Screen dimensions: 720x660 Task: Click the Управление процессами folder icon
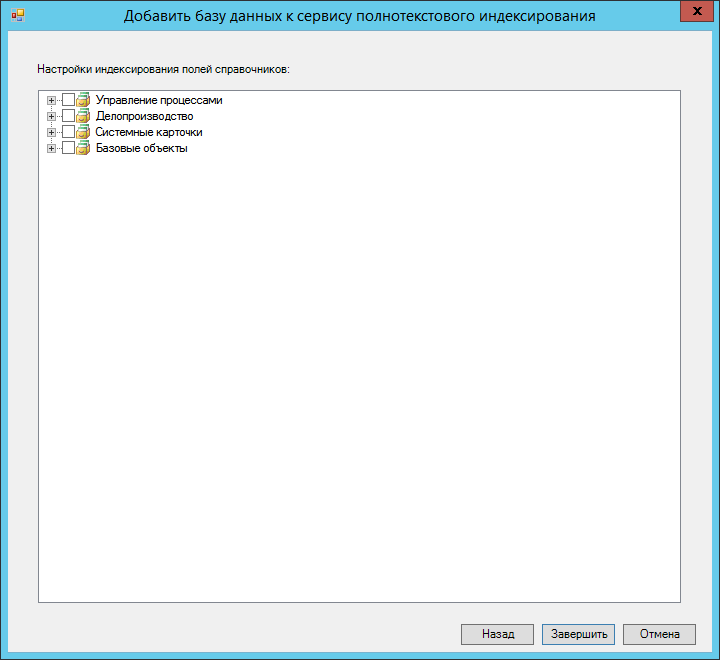[83, 100]
